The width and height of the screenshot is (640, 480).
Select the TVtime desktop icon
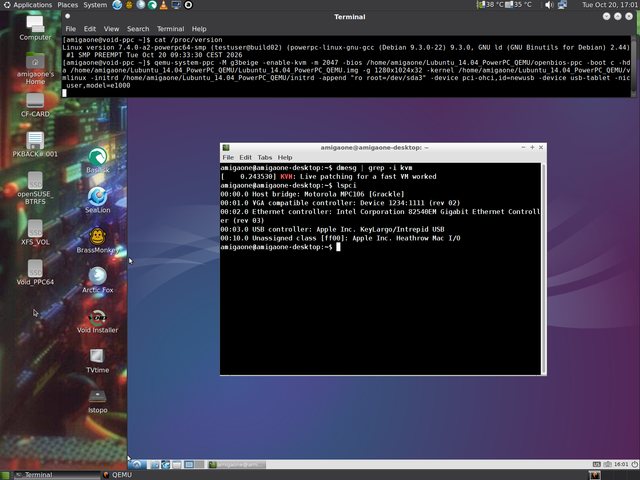tap(98, 360)
